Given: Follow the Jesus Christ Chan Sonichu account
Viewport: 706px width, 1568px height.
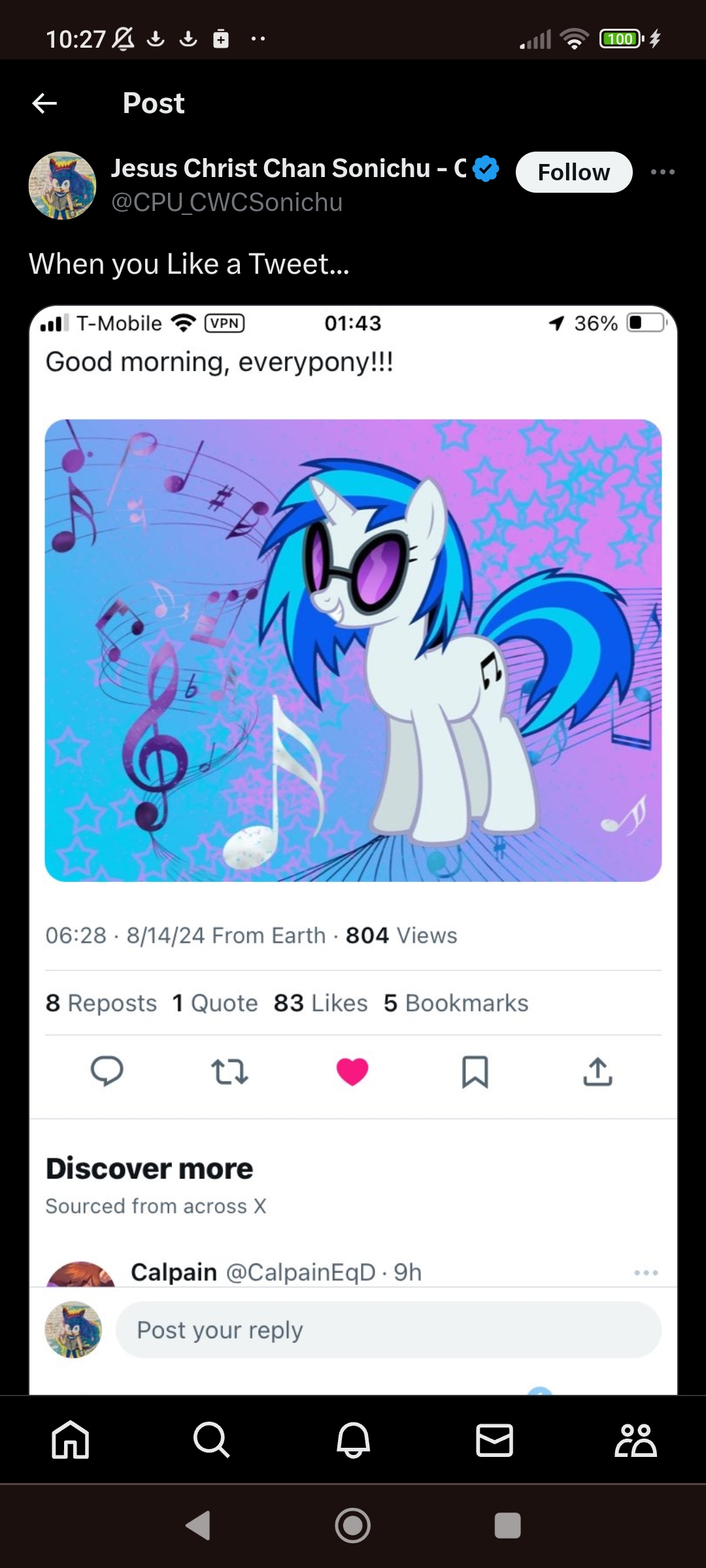Looking at the screenshot, I should (x=574, y=172).
